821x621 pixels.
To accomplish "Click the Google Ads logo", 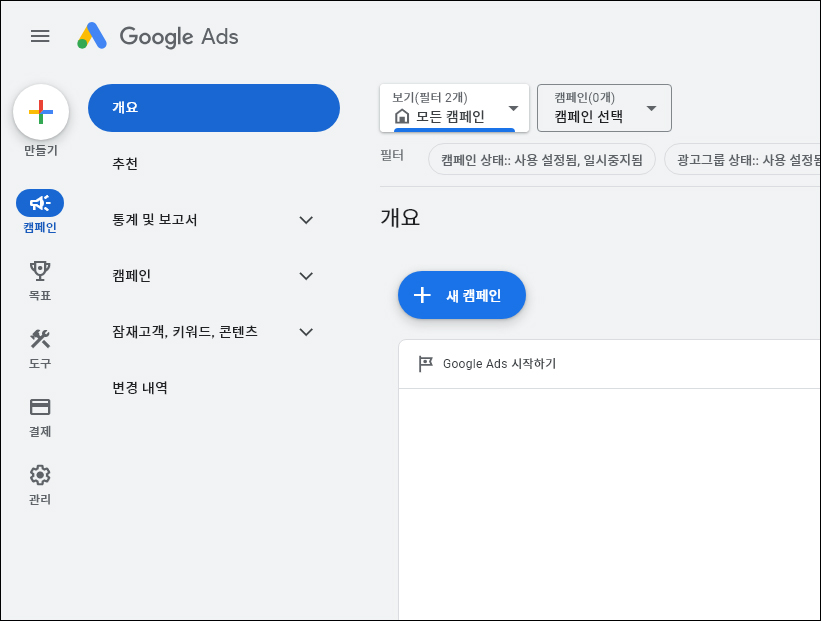I will 158,37.
